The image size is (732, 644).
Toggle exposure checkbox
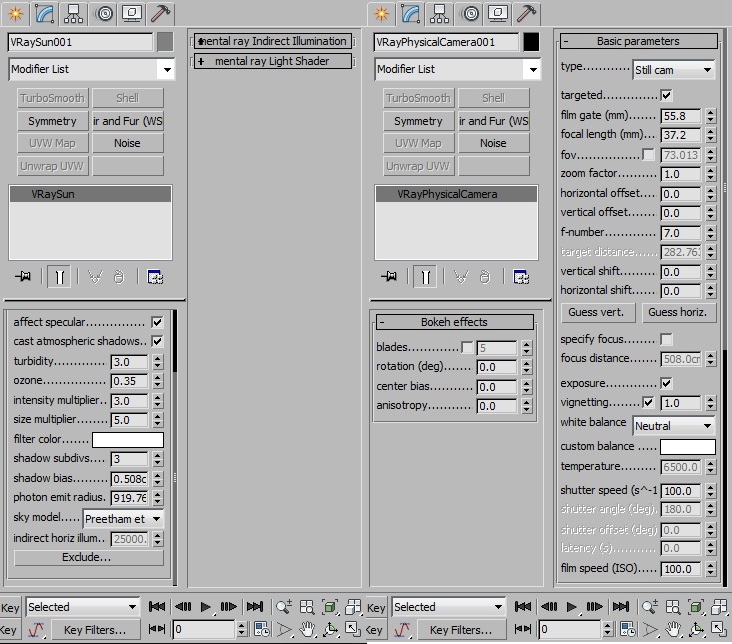coord(666,383)
